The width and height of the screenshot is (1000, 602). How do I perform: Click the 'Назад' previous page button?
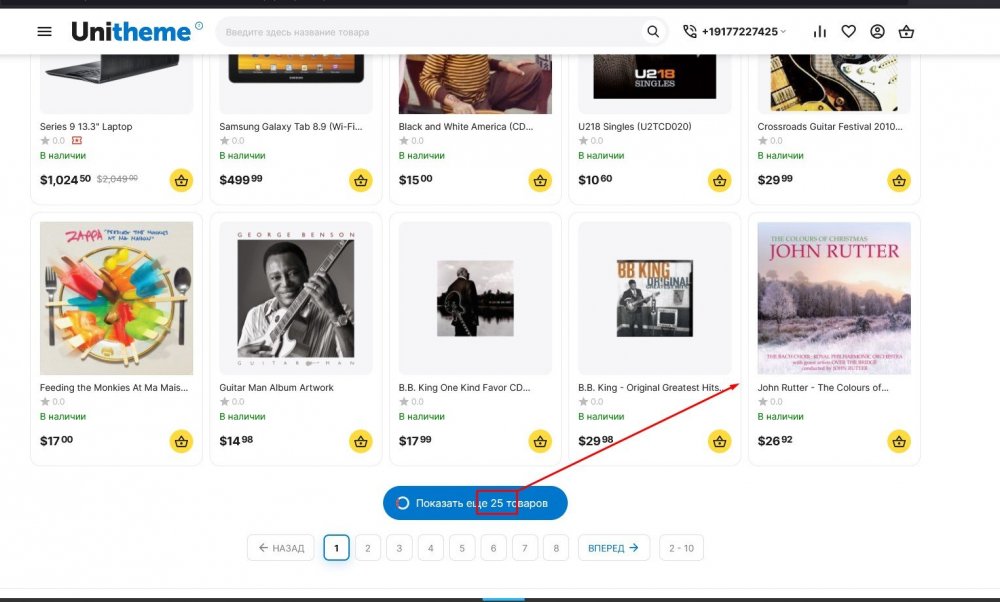(x=281, y=548)
